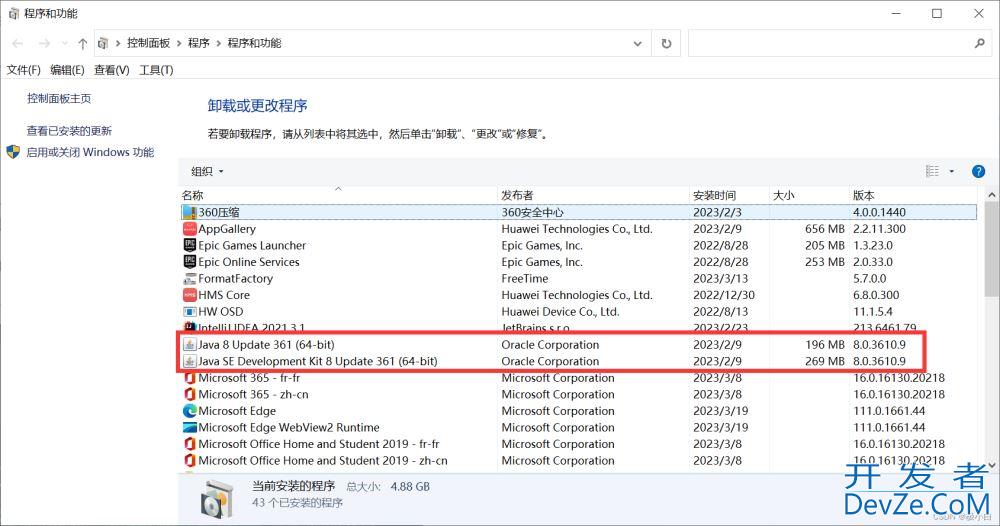Expand chevron after 控制面板 breadcrumb
The image size is (1000, 526).
179,43
